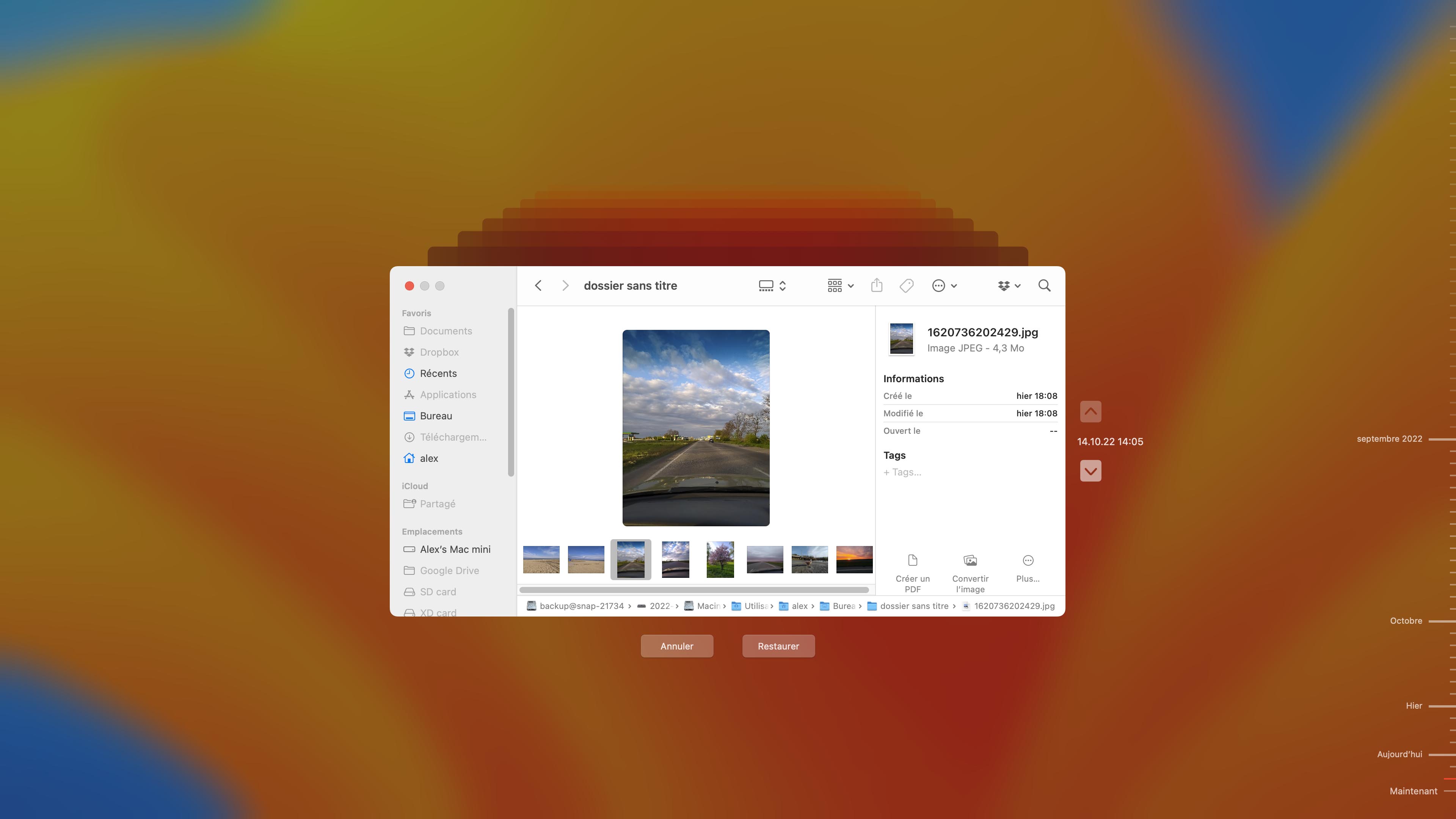
Task: Expand the ellipsis actions menu
Action: (x=944, y=286)
